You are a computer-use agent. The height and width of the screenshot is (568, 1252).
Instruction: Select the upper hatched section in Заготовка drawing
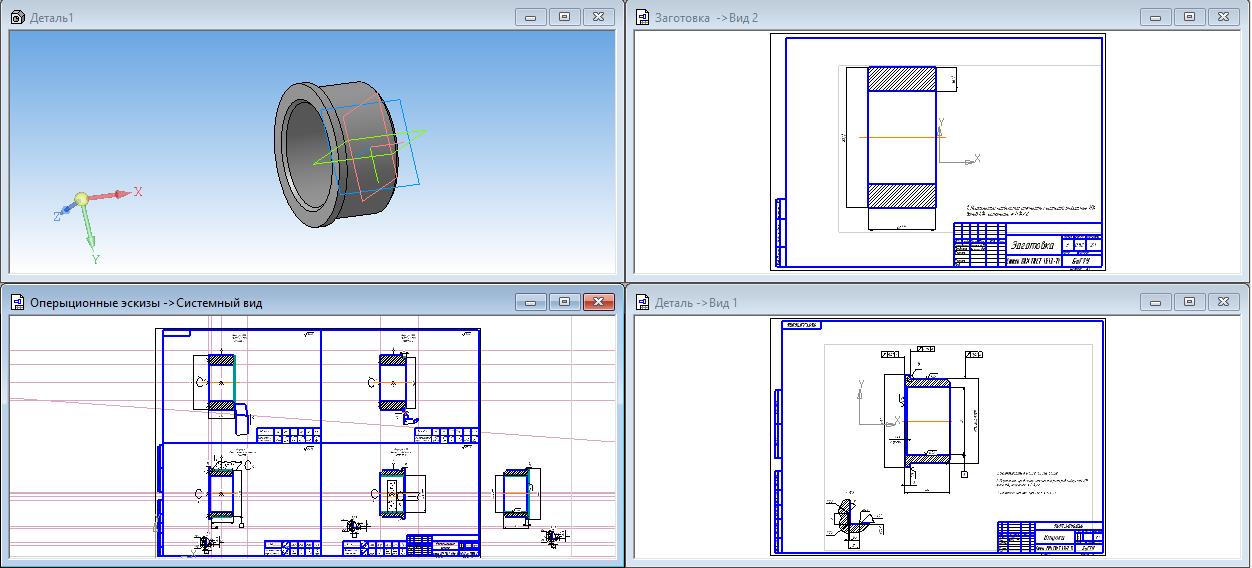point(901,79)
